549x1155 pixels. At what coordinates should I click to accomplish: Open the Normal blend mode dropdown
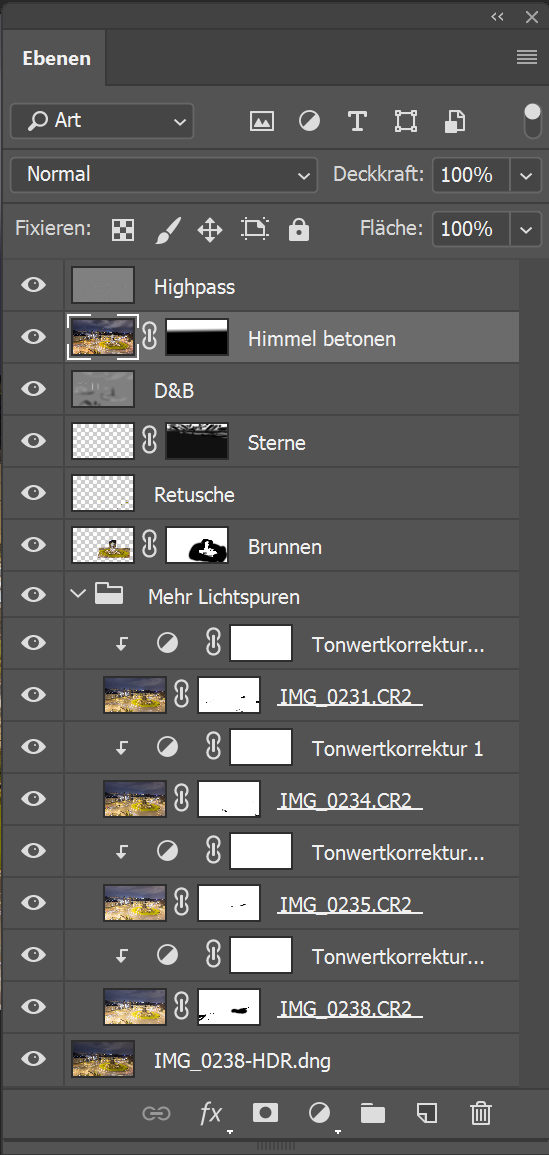[164, 175]
